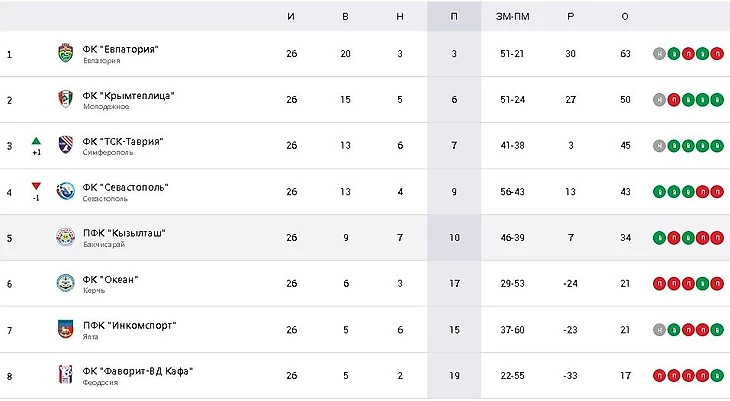
Task: Sort by the "И" games played header
Action: click(291, 17)
